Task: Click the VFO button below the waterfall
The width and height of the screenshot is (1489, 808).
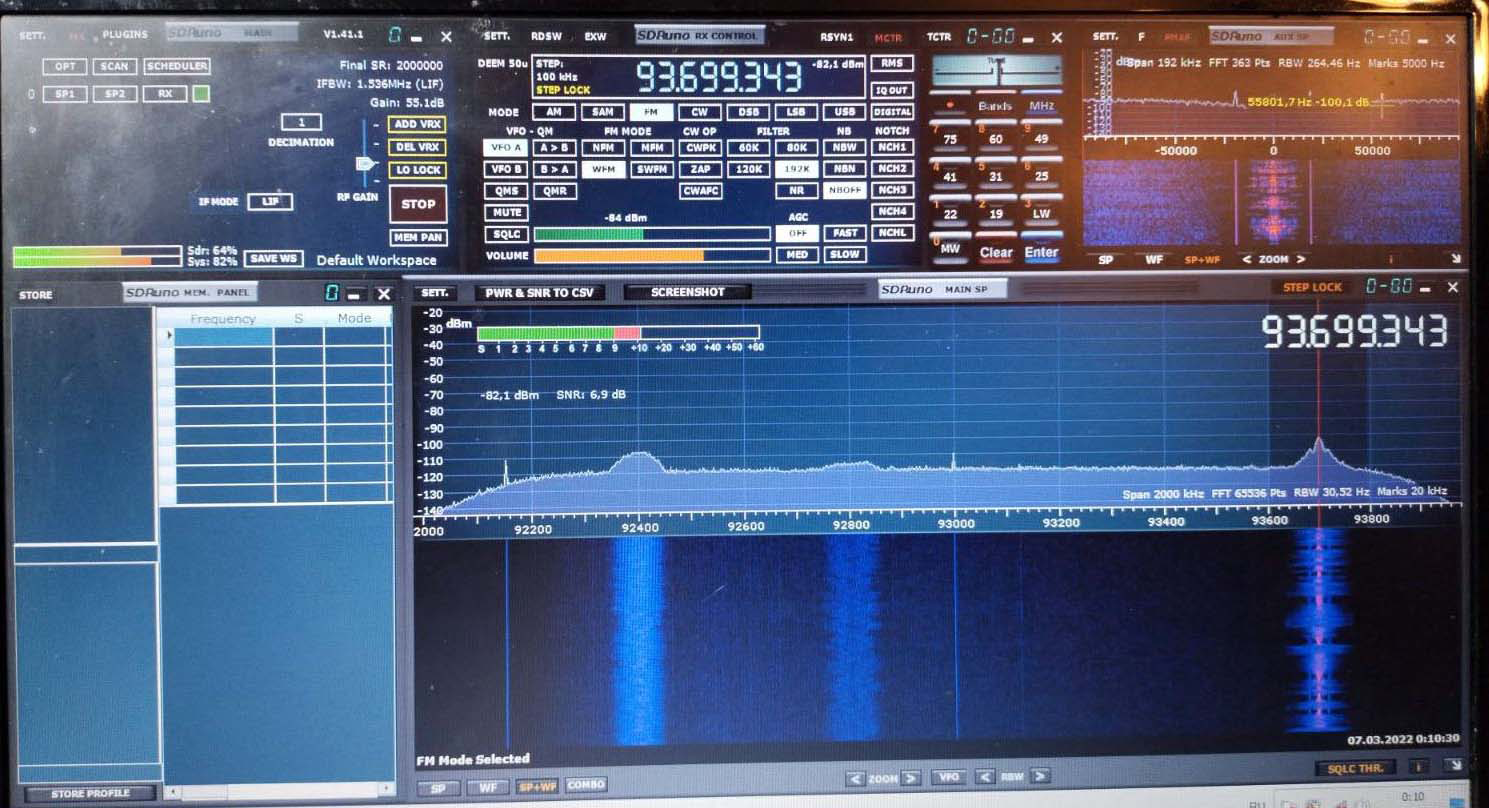Action: tap(948, 777)
